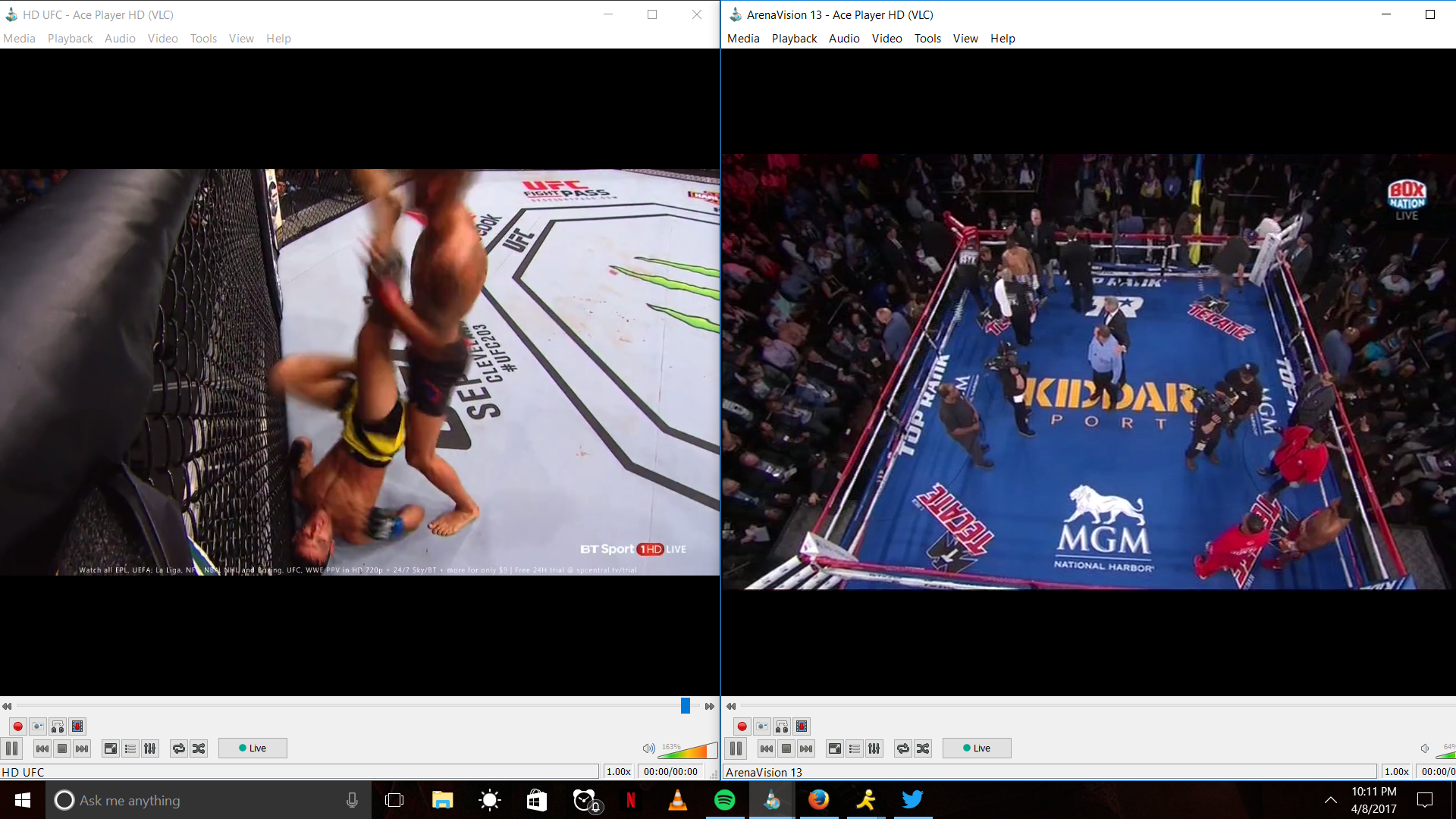Image resolution: width=1456 pixels, height=819 pixels.
Task: Show hidden system tray icons
Action: tap(1331, 800)
